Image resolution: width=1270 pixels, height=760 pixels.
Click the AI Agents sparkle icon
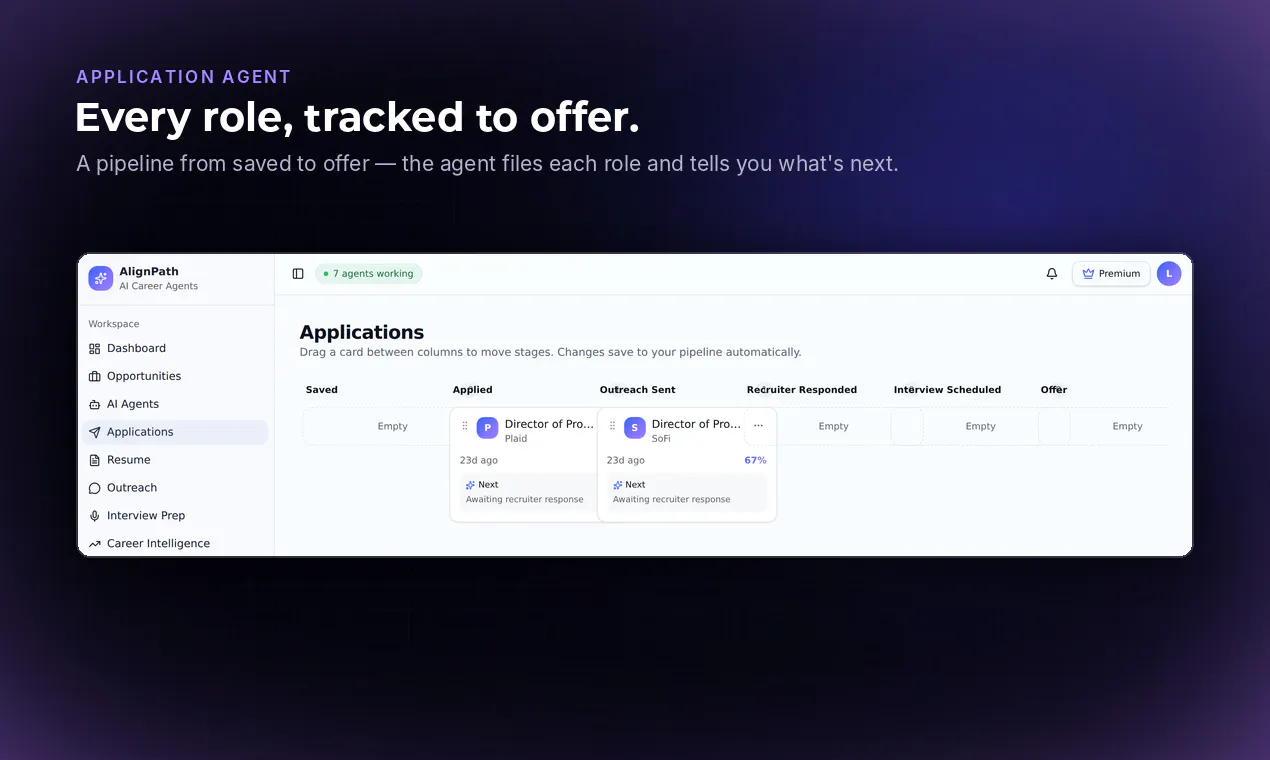[x=95, y=405]
